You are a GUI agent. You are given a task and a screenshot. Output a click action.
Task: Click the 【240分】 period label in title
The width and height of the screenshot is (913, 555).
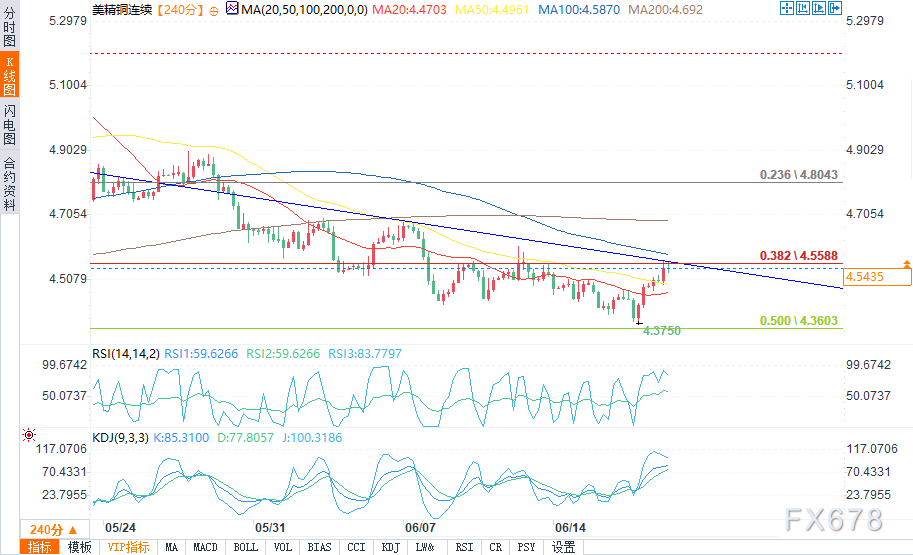[181, 10]
